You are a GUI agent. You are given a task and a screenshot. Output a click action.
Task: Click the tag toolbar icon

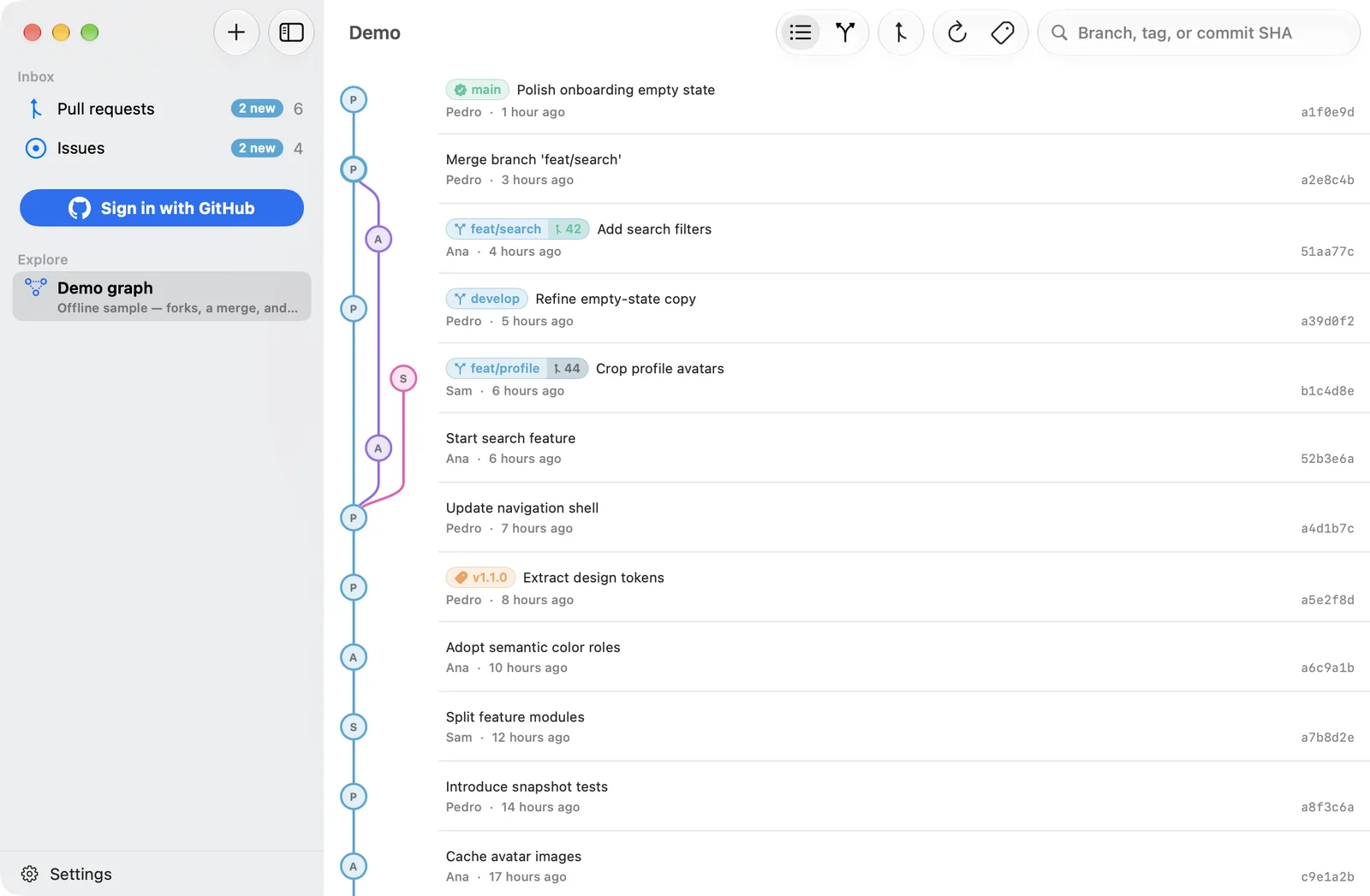pyautogui.click(x=1003, y=33)
